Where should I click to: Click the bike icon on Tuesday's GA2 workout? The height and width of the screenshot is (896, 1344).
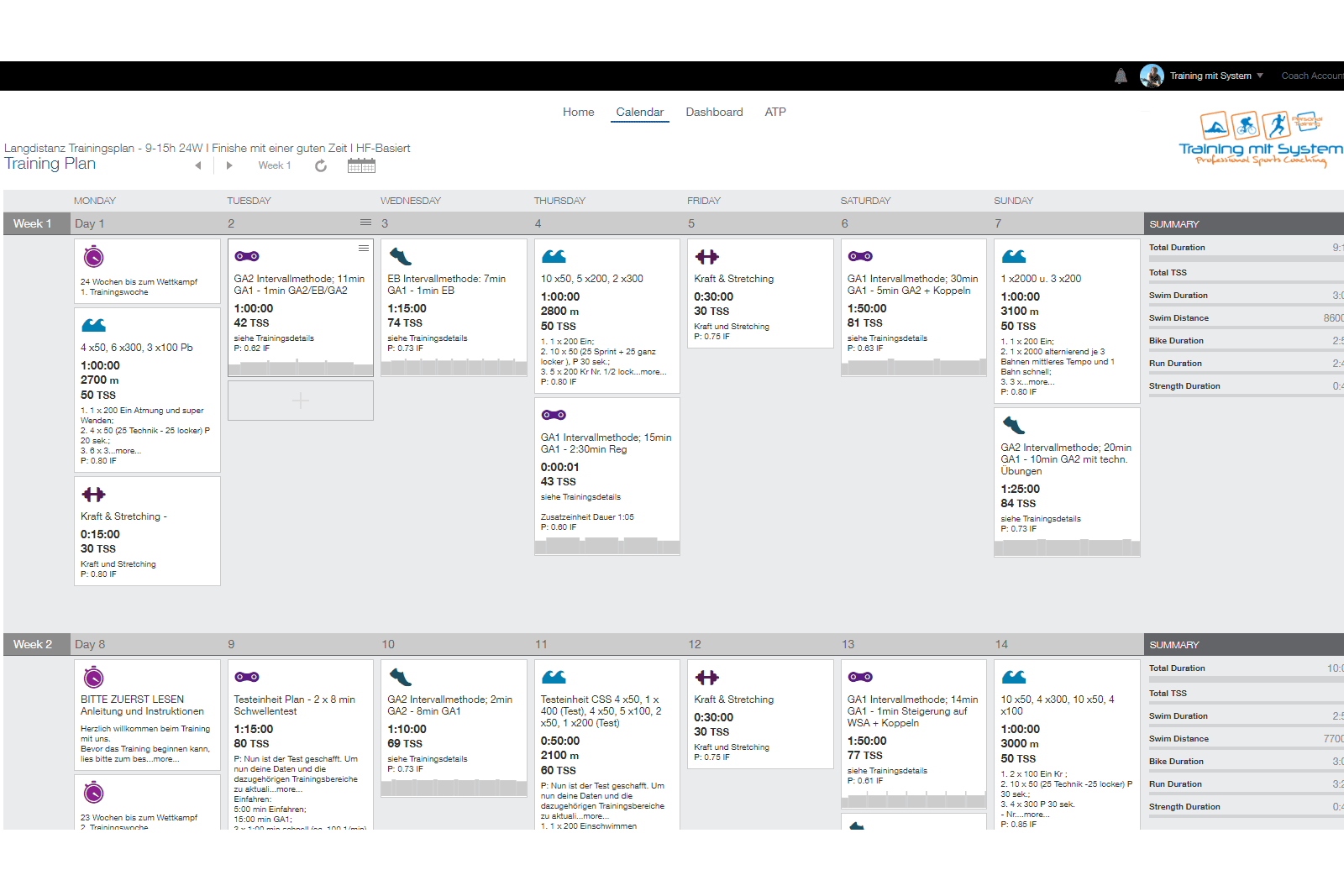[x=247, y=257]
